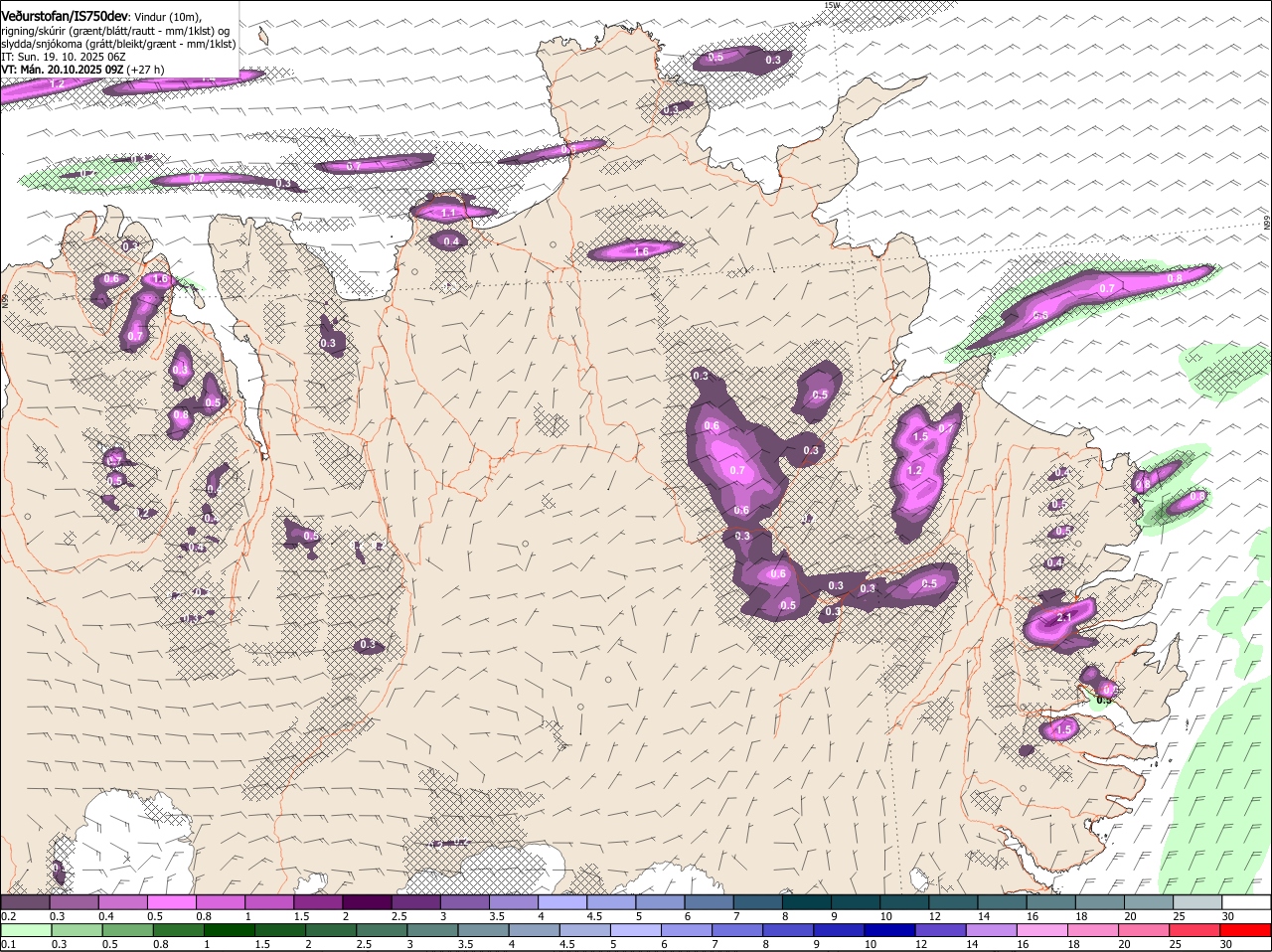
Task: Click the upper legend swatch between 3 and 3.5
Action: pyautogui.click(x=465, y=902)
